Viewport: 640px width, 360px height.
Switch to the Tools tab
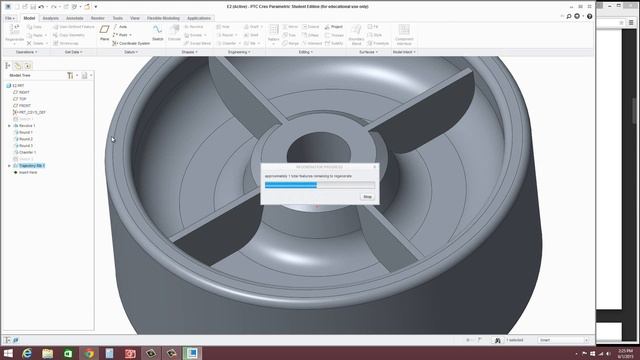[x=118, y=18]
